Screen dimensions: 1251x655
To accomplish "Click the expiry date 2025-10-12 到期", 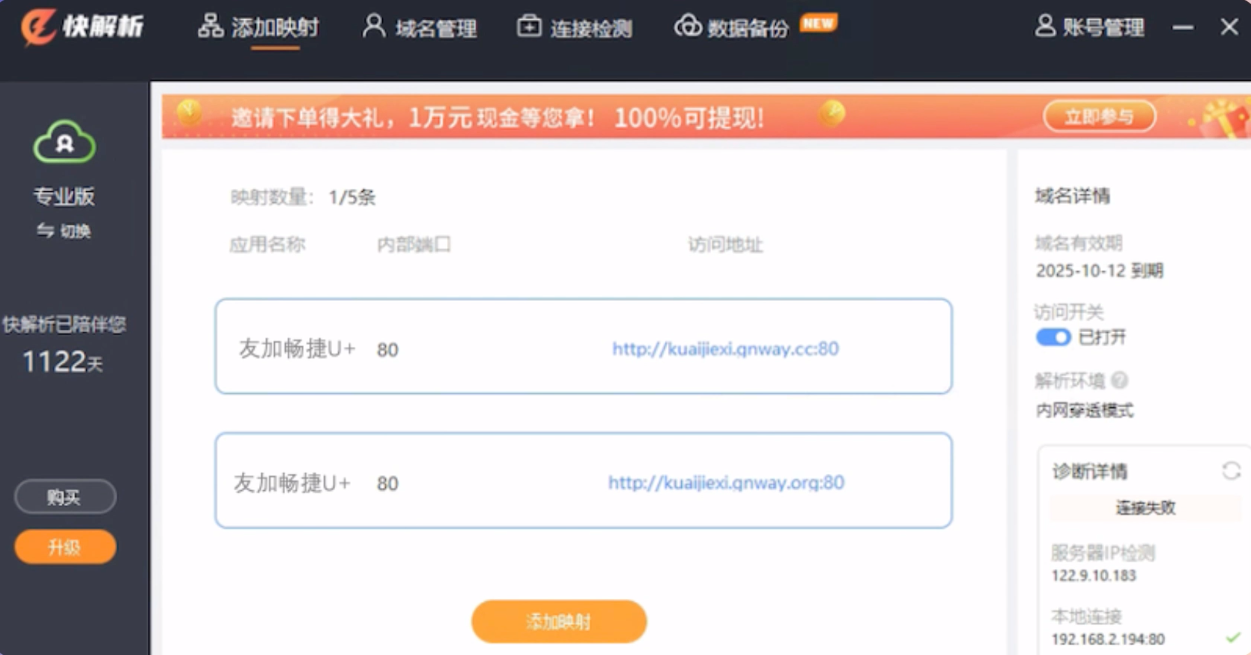I will (x=1099, y=271).
